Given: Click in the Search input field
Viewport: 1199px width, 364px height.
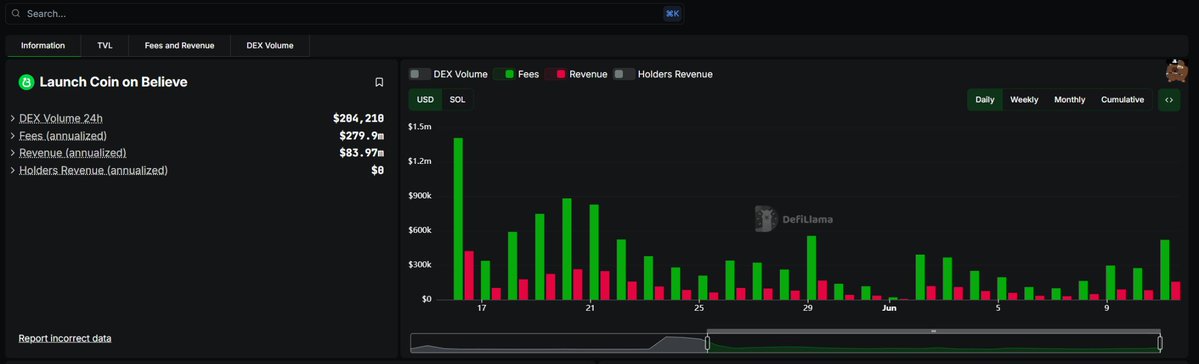Looking at the screenshot, I should [x=344, y=14].
